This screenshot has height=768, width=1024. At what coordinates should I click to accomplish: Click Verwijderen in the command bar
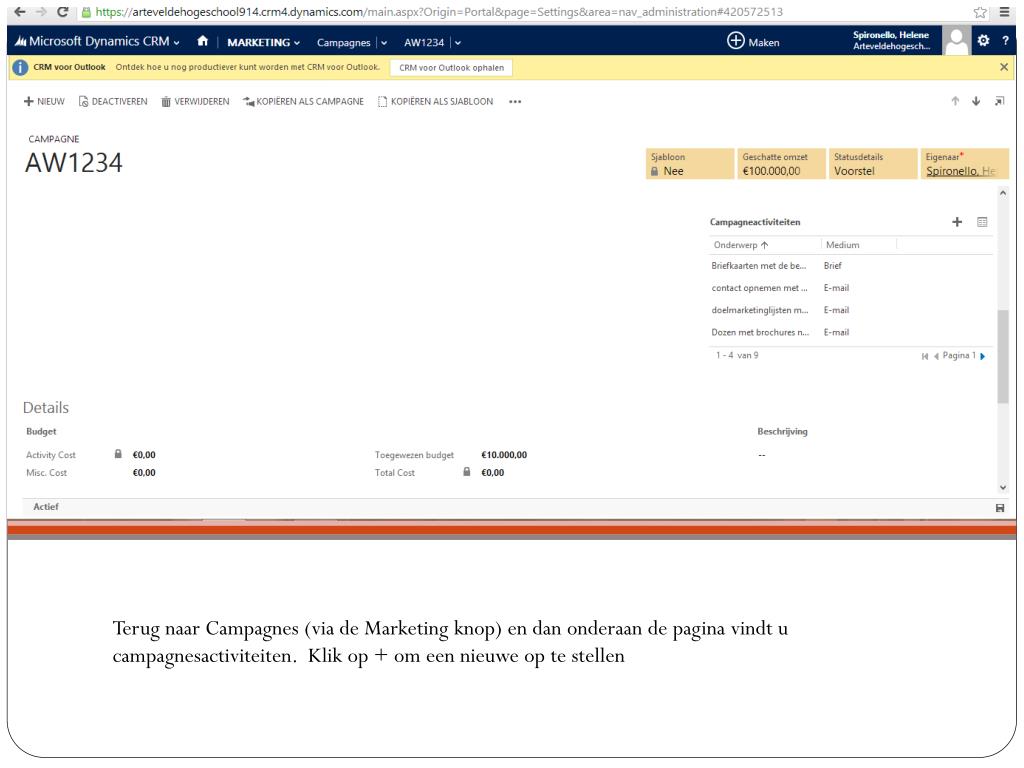click(195, 101)
